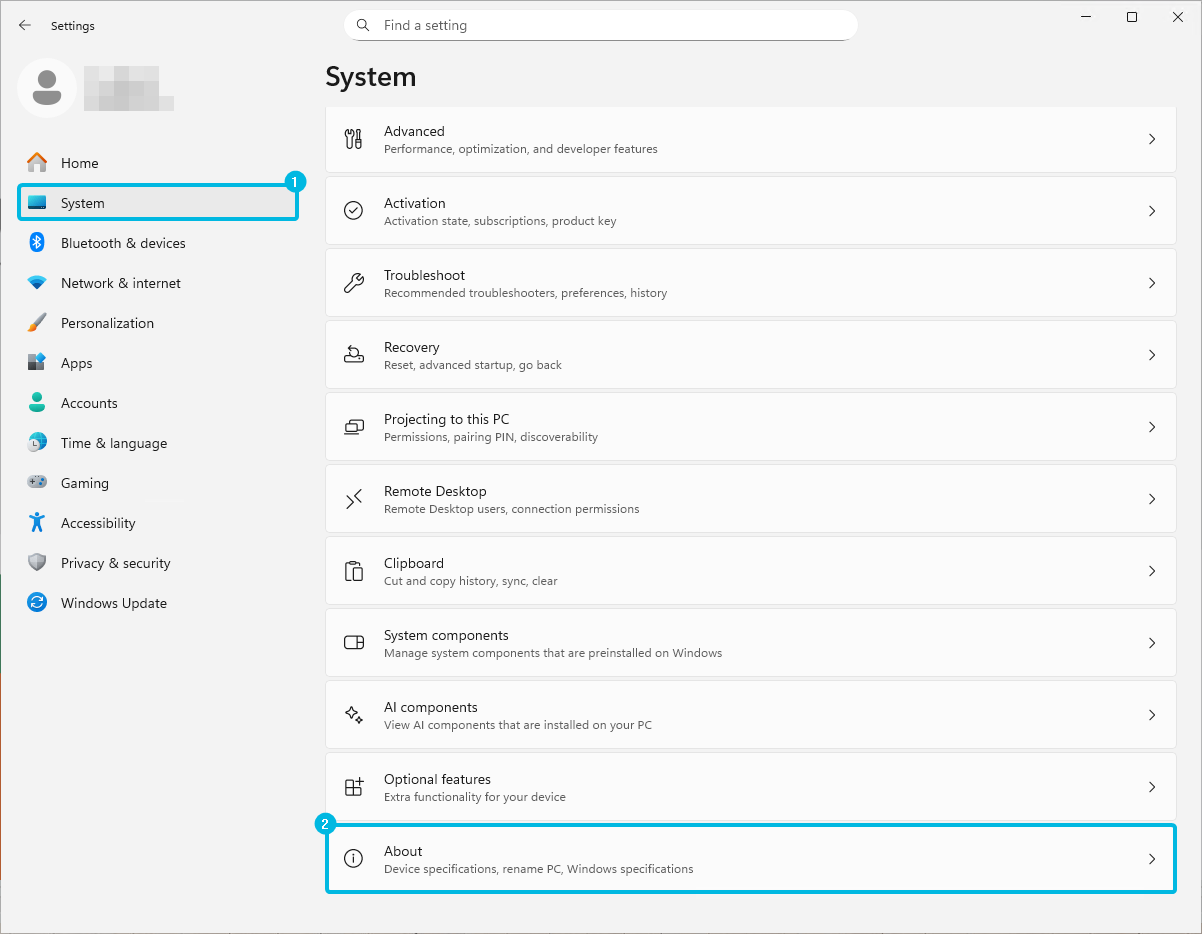Open Bluetooth & devices section
Viewport: 1202px width, 934px height.
(158, 243)
